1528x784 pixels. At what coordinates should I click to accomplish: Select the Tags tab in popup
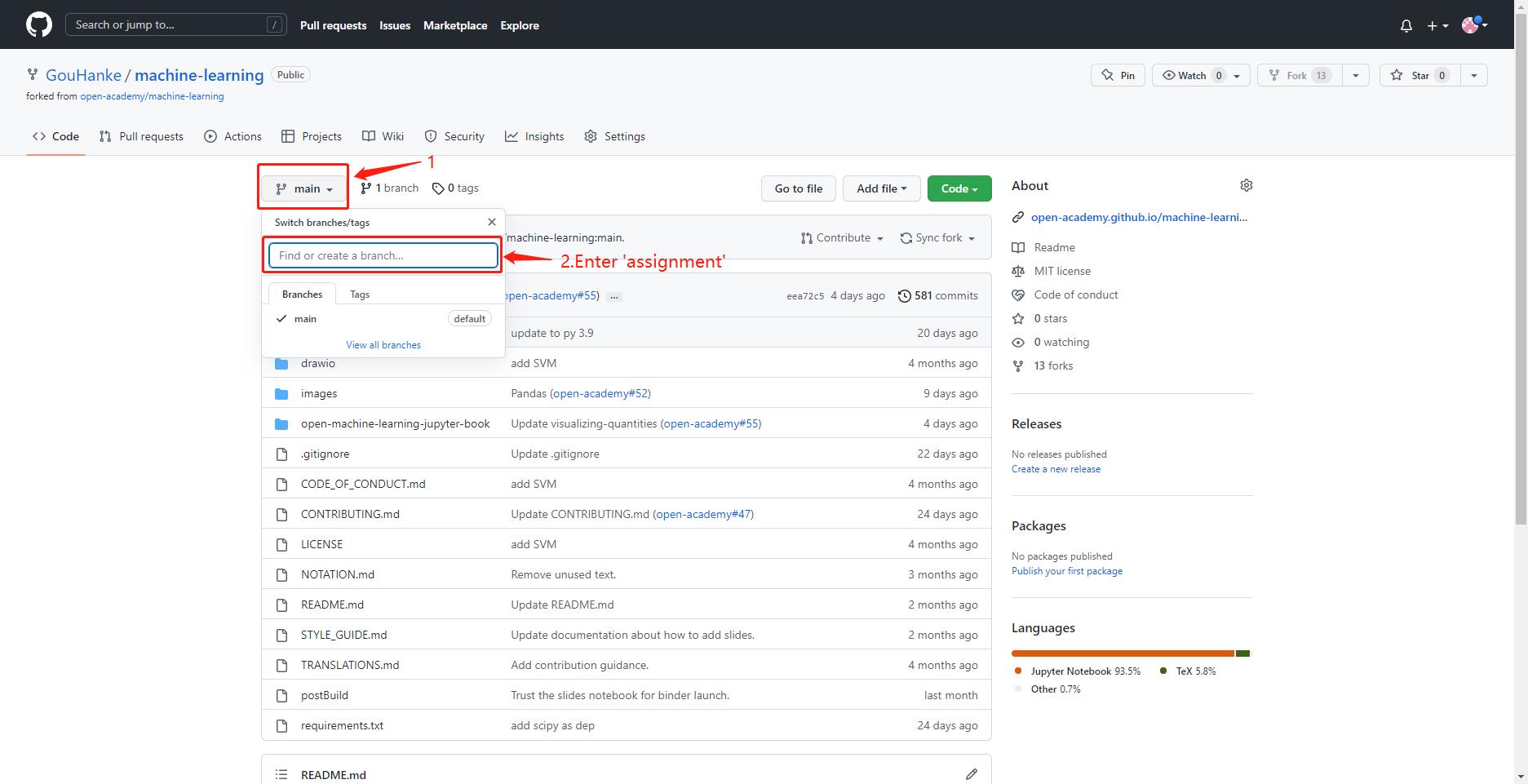(x=360, y=295)
